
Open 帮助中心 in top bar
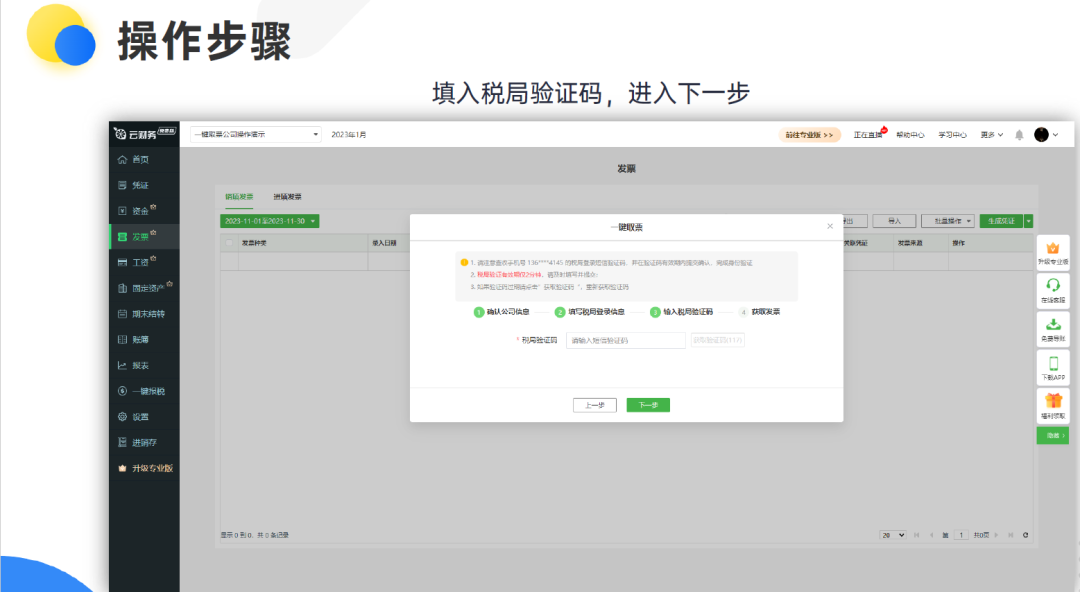tap(910, 135)
